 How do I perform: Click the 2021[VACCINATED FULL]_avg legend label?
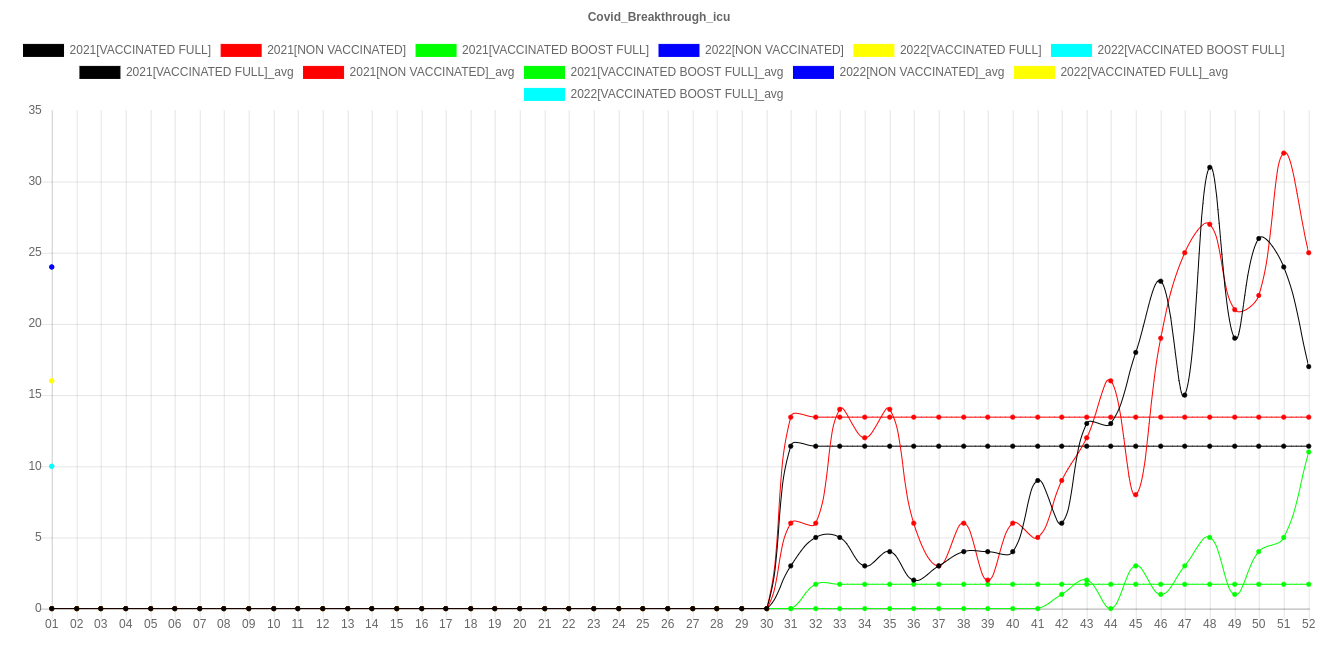point(209,72)
